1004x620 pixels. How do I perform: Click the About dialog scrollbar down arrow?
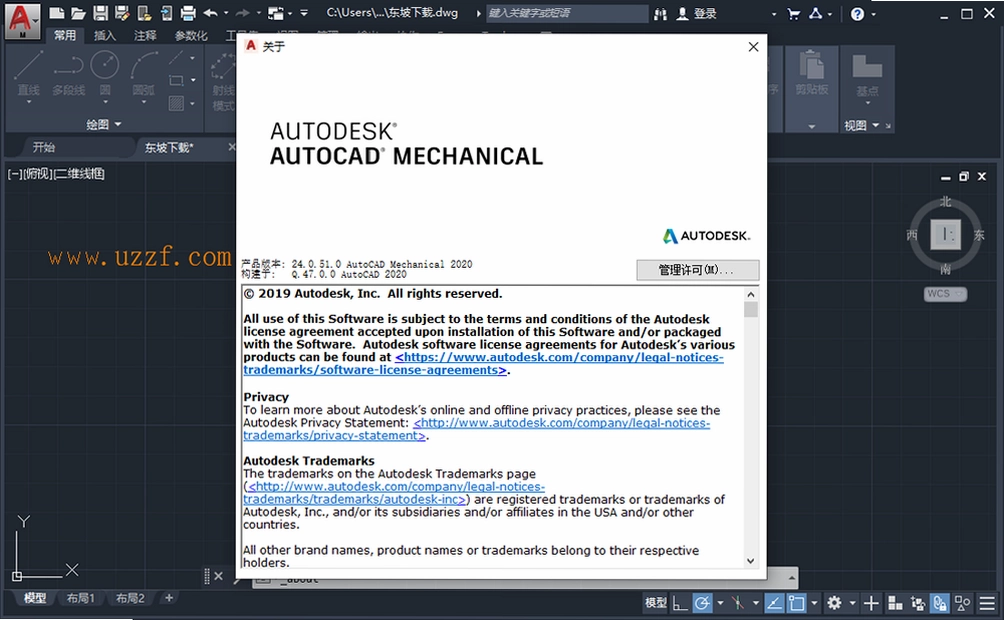750,560
